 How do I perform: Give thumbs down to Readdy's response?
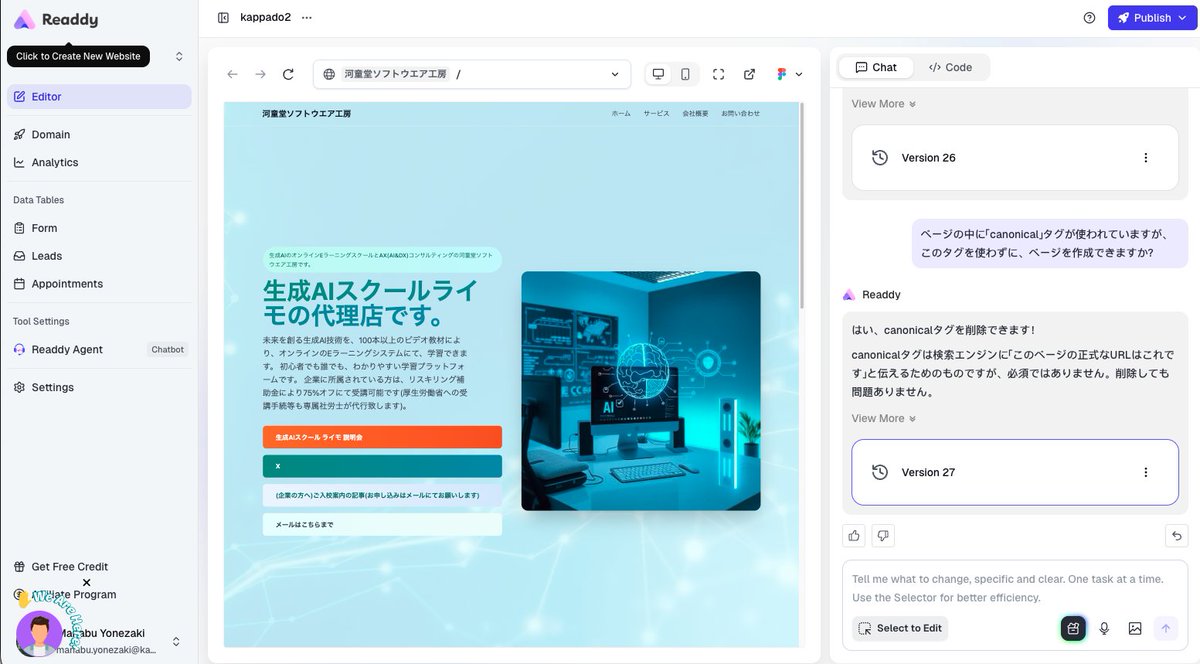[x=883, y=535]
